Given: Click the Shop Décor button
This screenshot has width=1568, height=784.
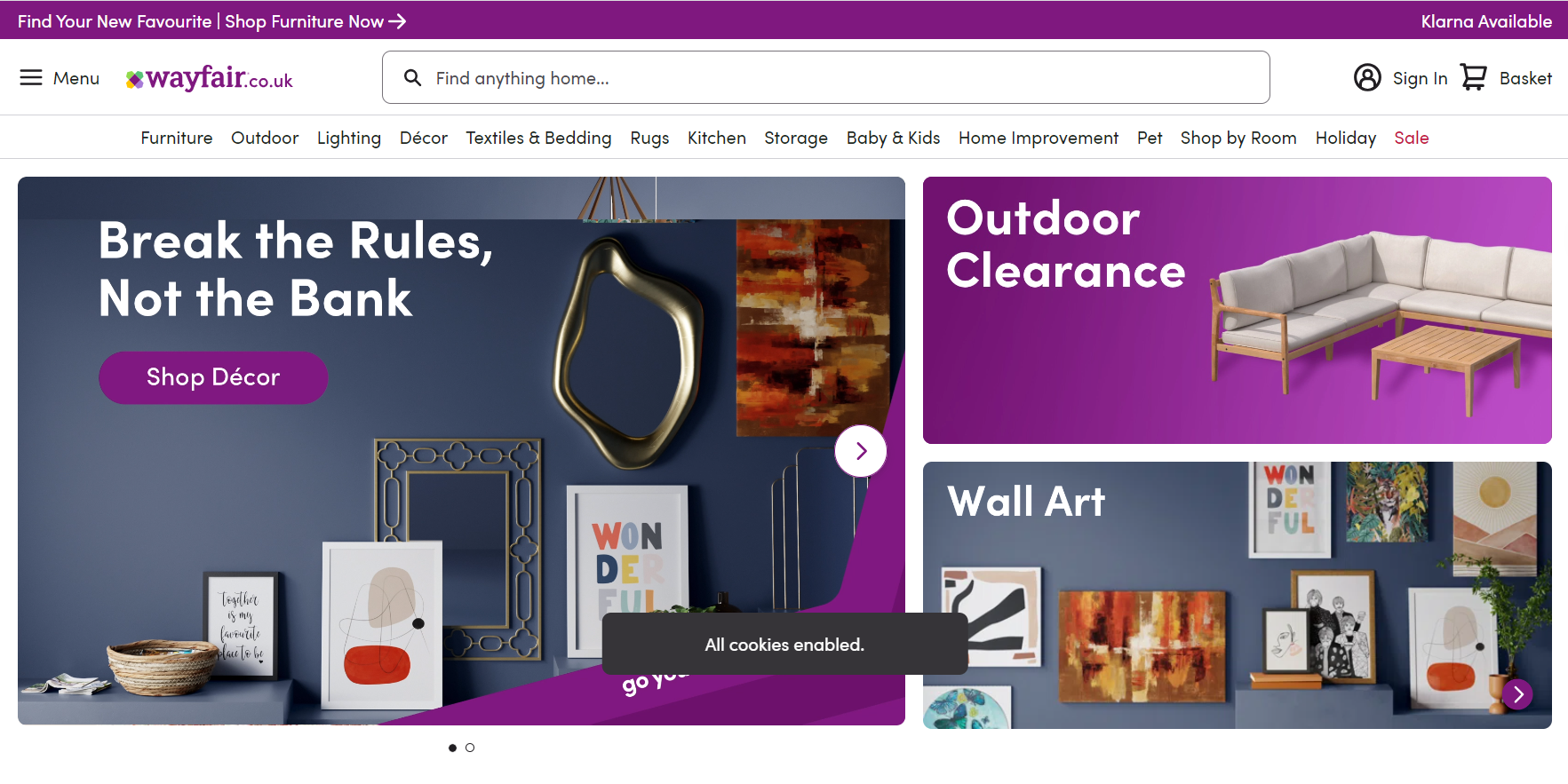Looking at the screenshot, I should click(x=213, y=377).
